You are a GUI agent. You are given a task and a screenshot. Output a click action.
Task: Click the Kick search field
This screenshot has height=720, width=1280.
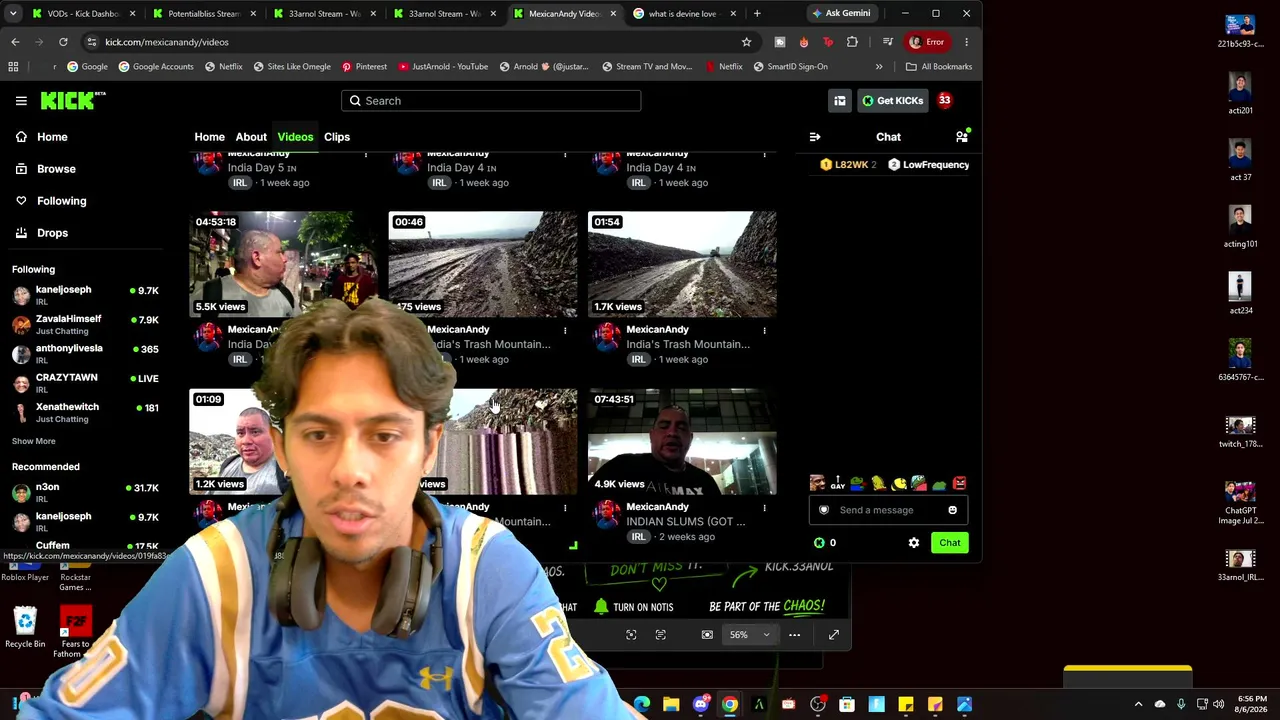pos(490,101)
